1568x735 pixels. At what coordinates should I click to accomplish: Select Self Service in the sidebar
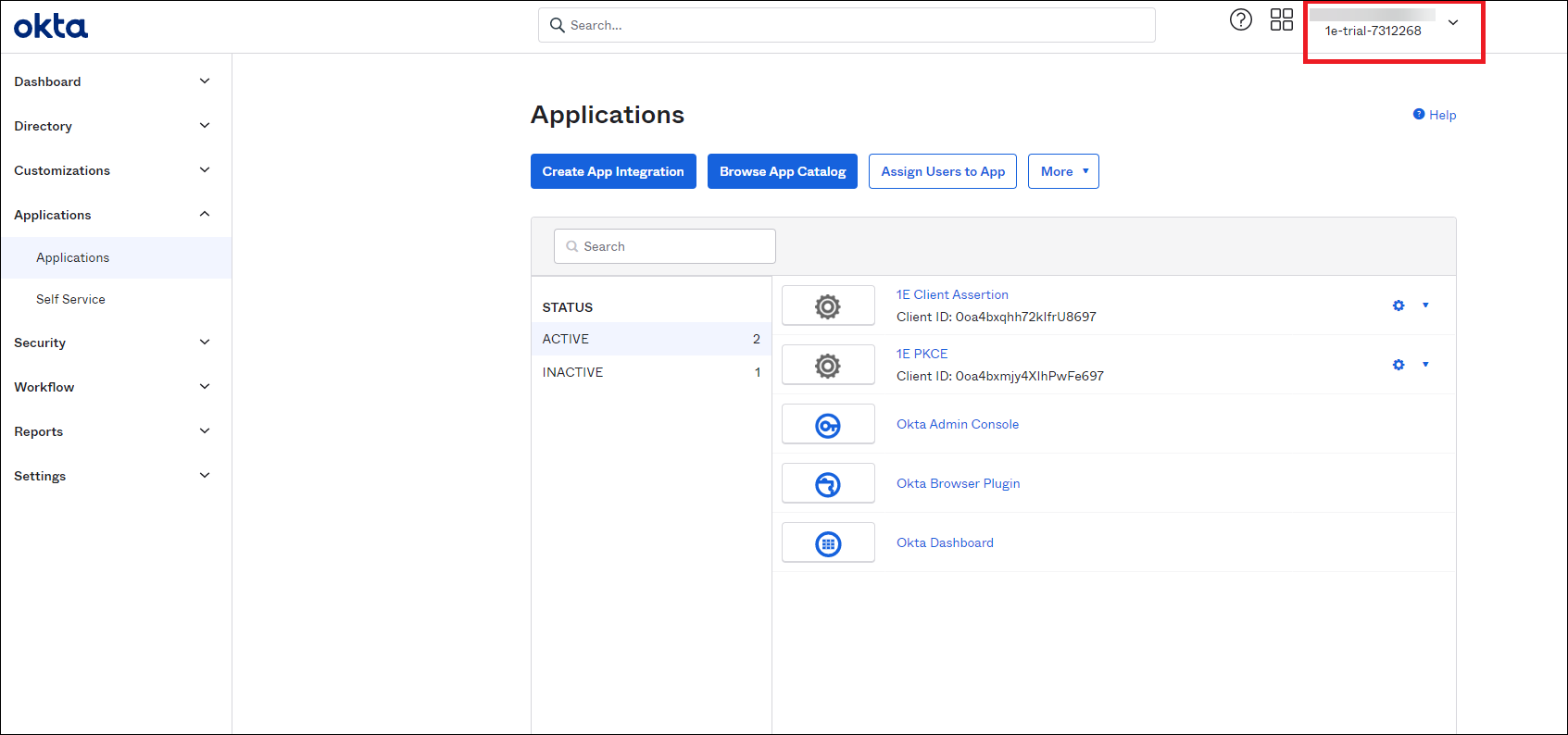(x=70, y=299)
